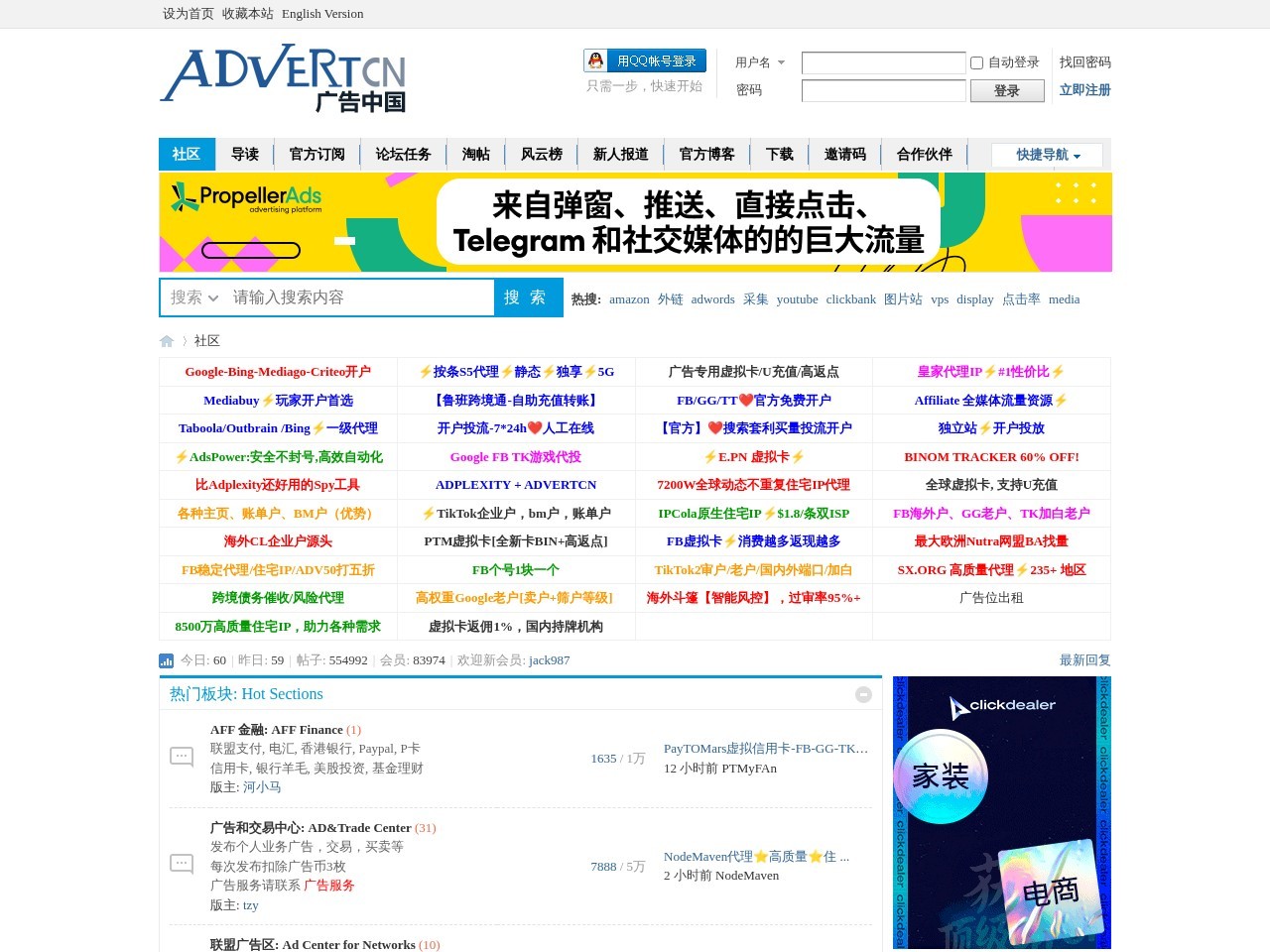Click the AFF Finance board speech-bubble icon
1270x952 pixels.
tap(182, 755)
